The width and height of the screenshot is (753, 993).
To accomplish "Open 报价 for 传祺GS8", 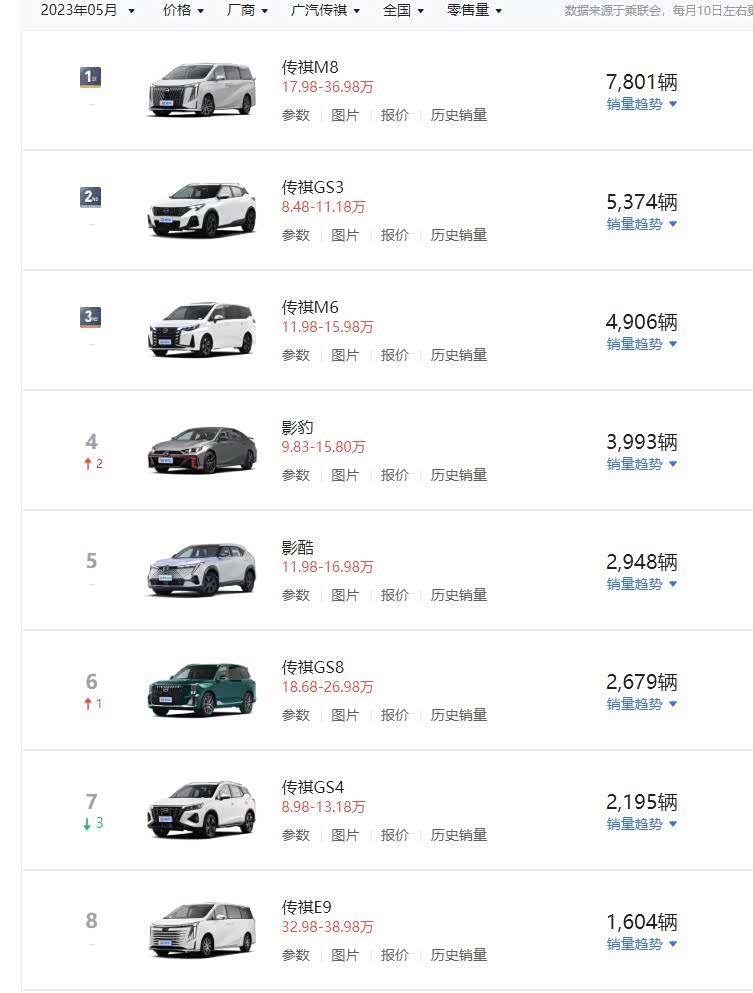I will pyautogui.click(x=395, y=715).
